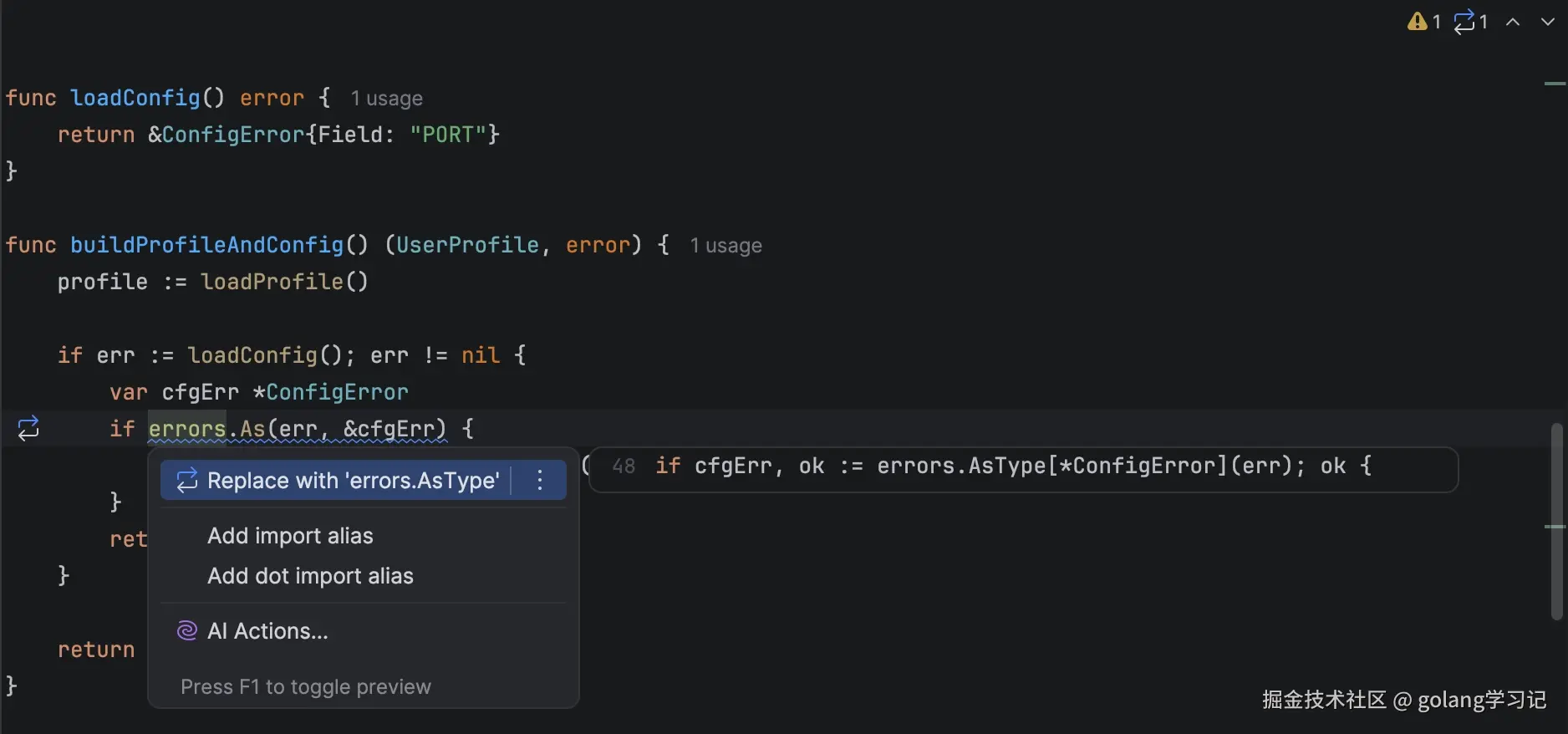Click the underlined 'errors' identifier
The width and height of the screenshot is (1568, 734).
187,429
